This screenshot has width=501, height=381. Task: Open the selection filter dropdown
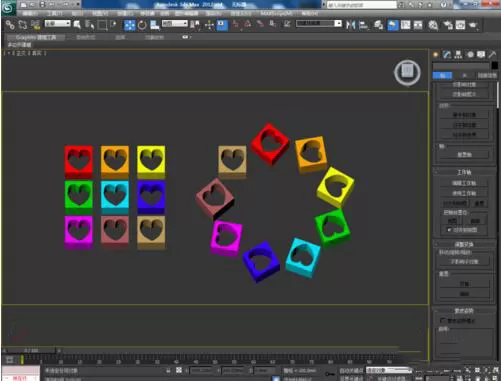click(x=58, y=23)
